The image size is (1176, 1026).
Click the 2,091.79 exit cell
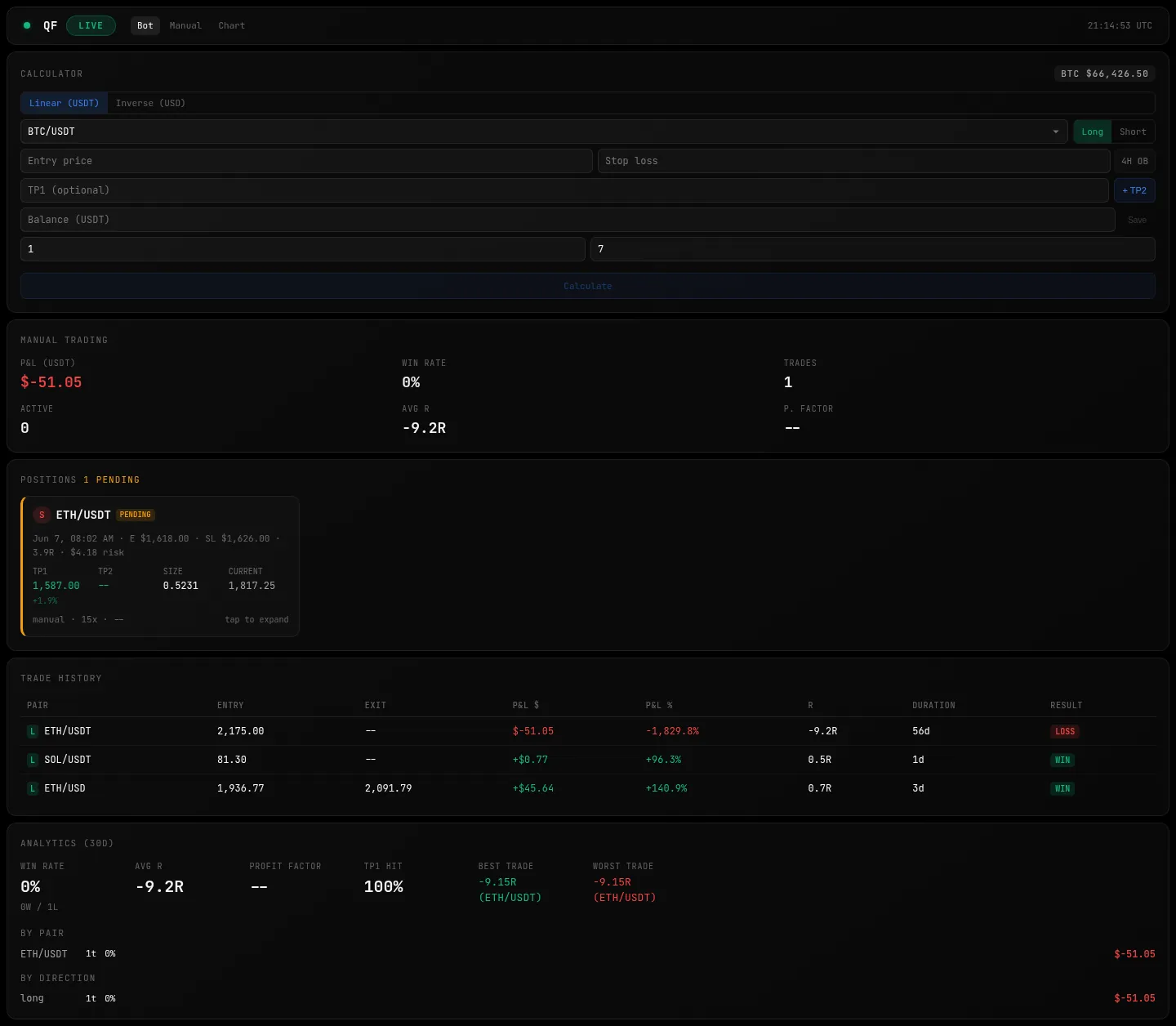coord(389,788)
